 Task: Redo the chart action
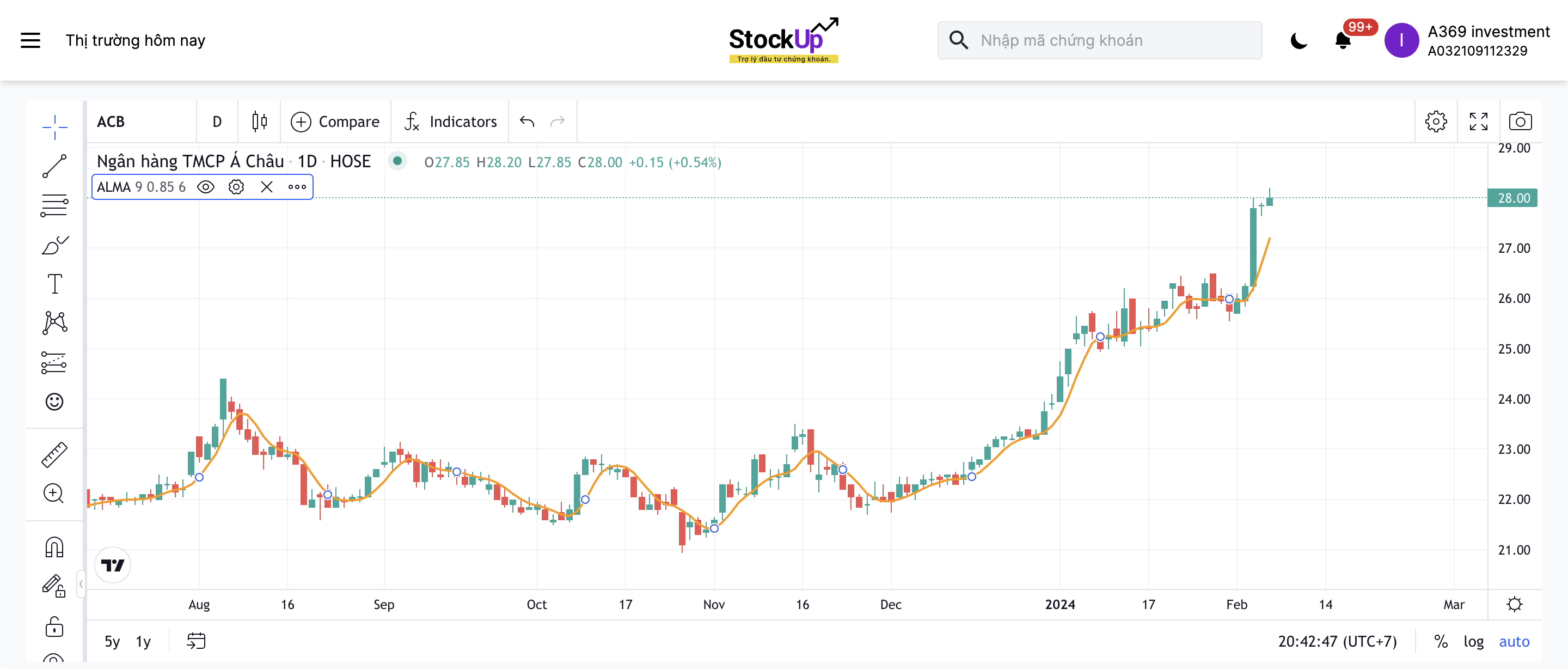click(x=558, y=122)
